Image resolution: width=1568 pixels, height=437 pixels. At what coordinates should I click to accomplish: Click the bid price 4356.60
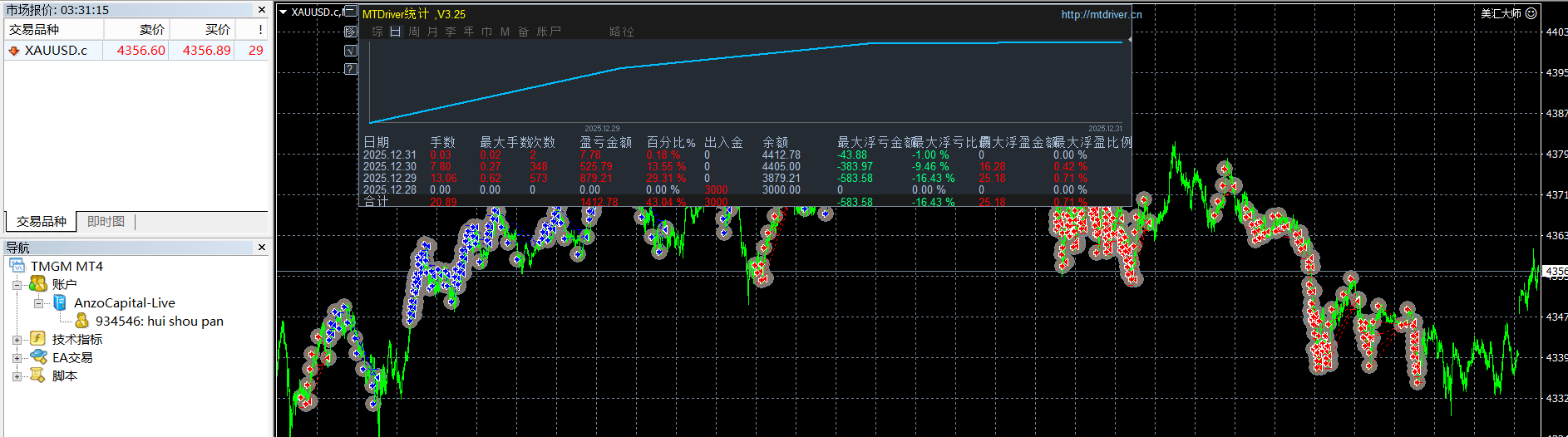pyautogui.click(x=141, y=51)
